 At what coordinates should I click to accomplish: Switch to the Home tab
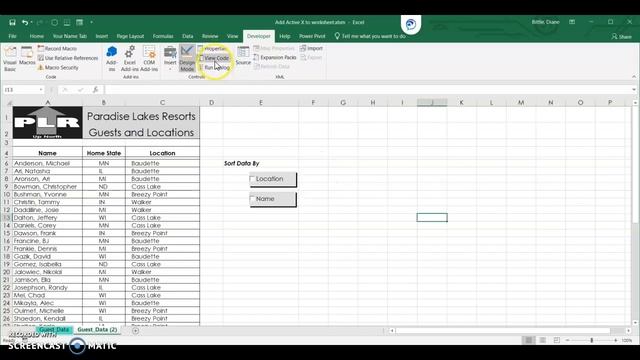tap(37, 36)
